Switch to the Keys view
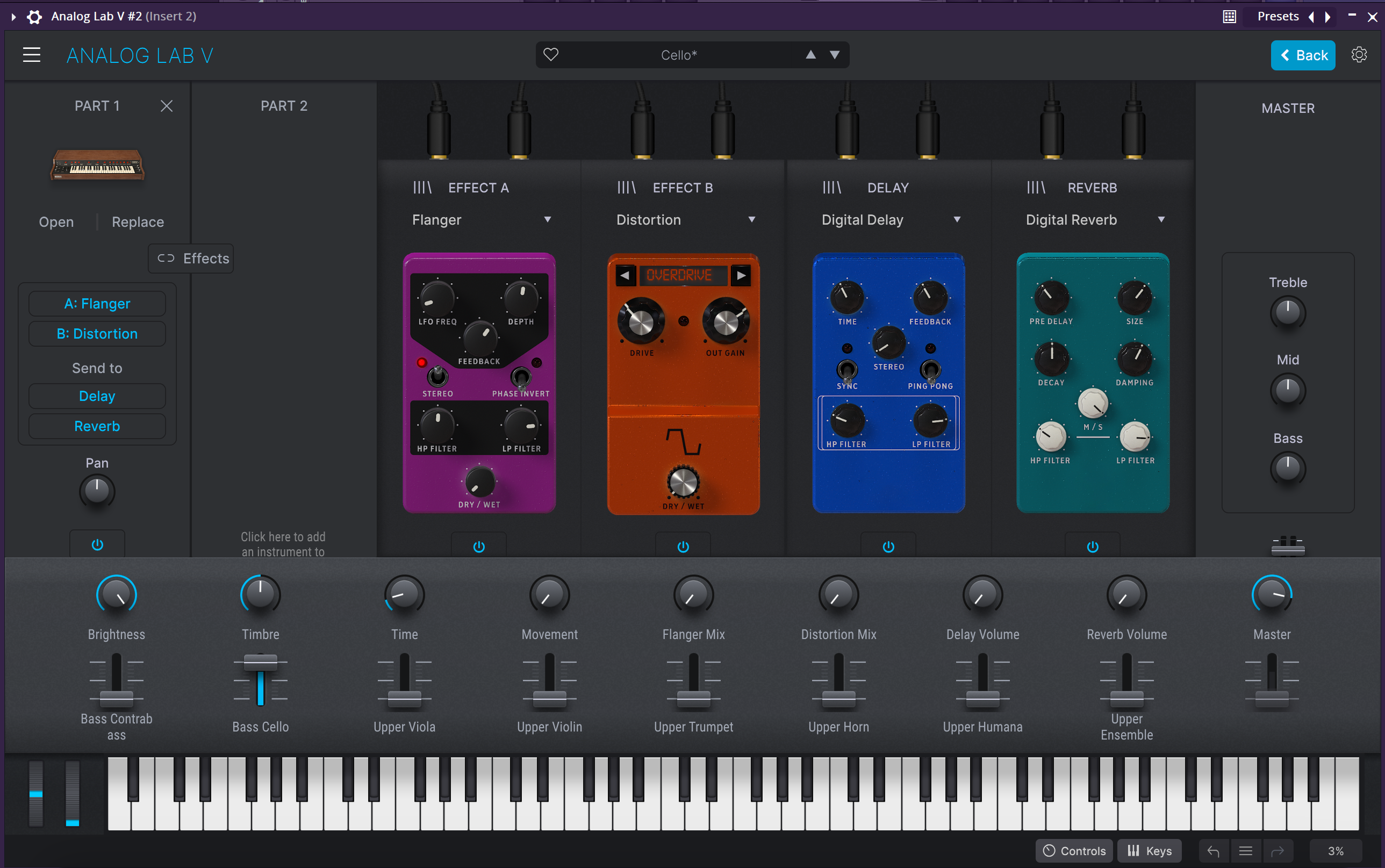This screenshot has width=1385, height=868. click(x=1149, y=851)
